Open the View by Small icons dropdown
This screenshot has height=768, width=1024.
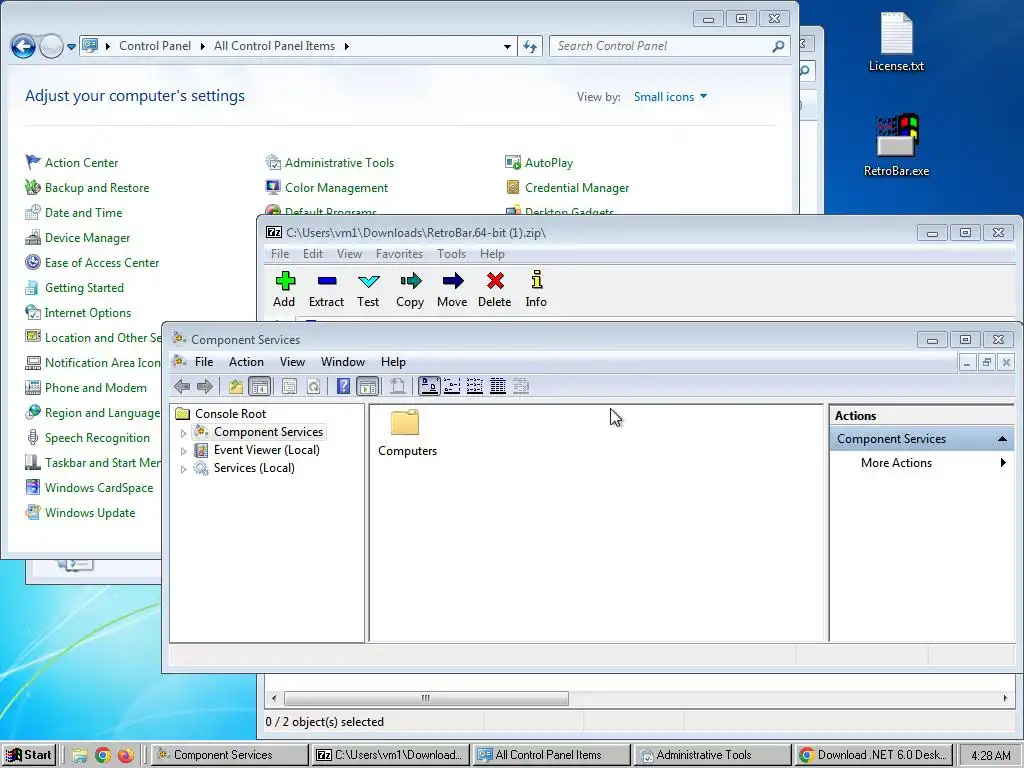pos(670,97)
